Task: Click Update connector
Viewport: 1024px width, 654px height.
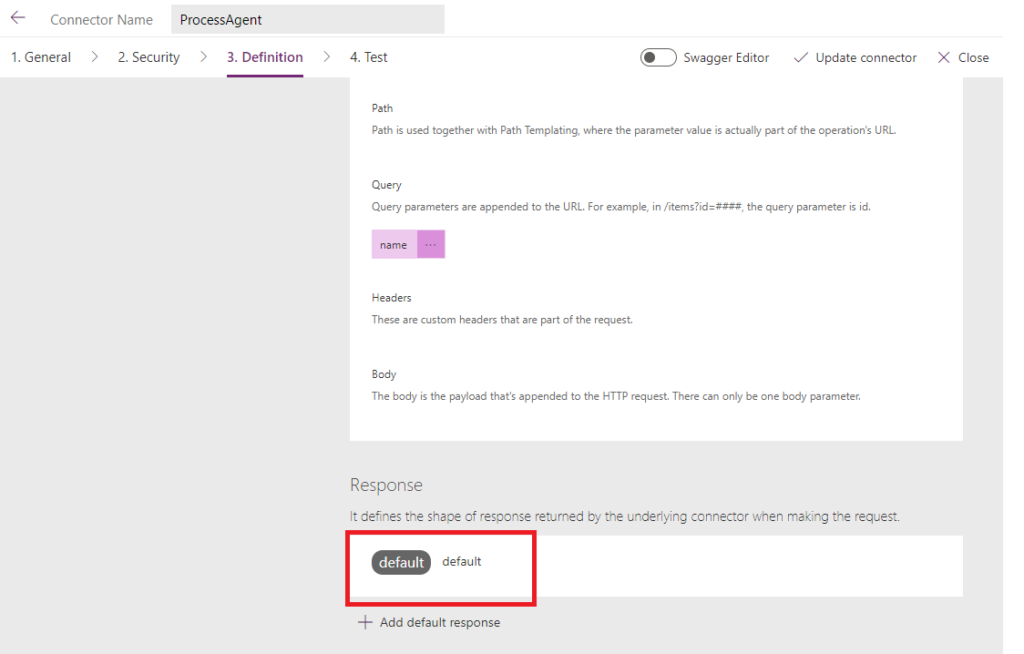Action: (864, 57)
